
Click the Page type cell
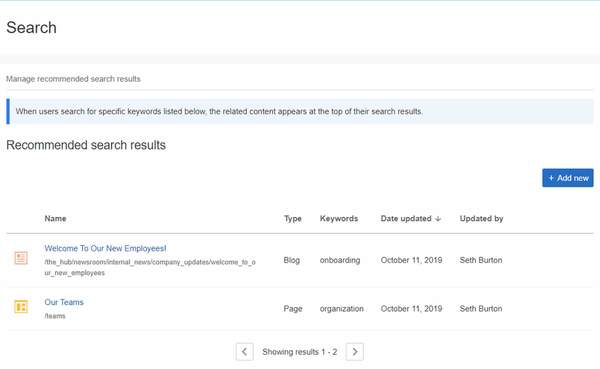(x=293, y=309)
